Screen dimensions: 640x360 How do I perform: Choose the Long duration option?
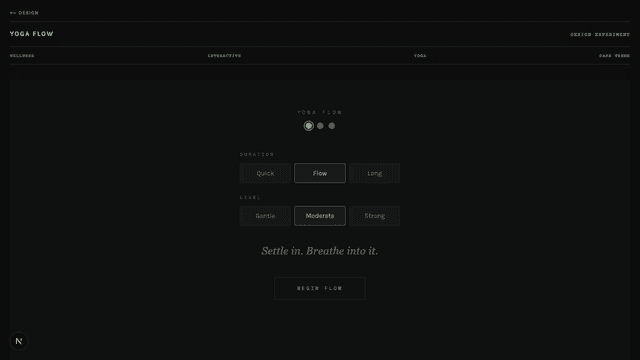point(375,173)
